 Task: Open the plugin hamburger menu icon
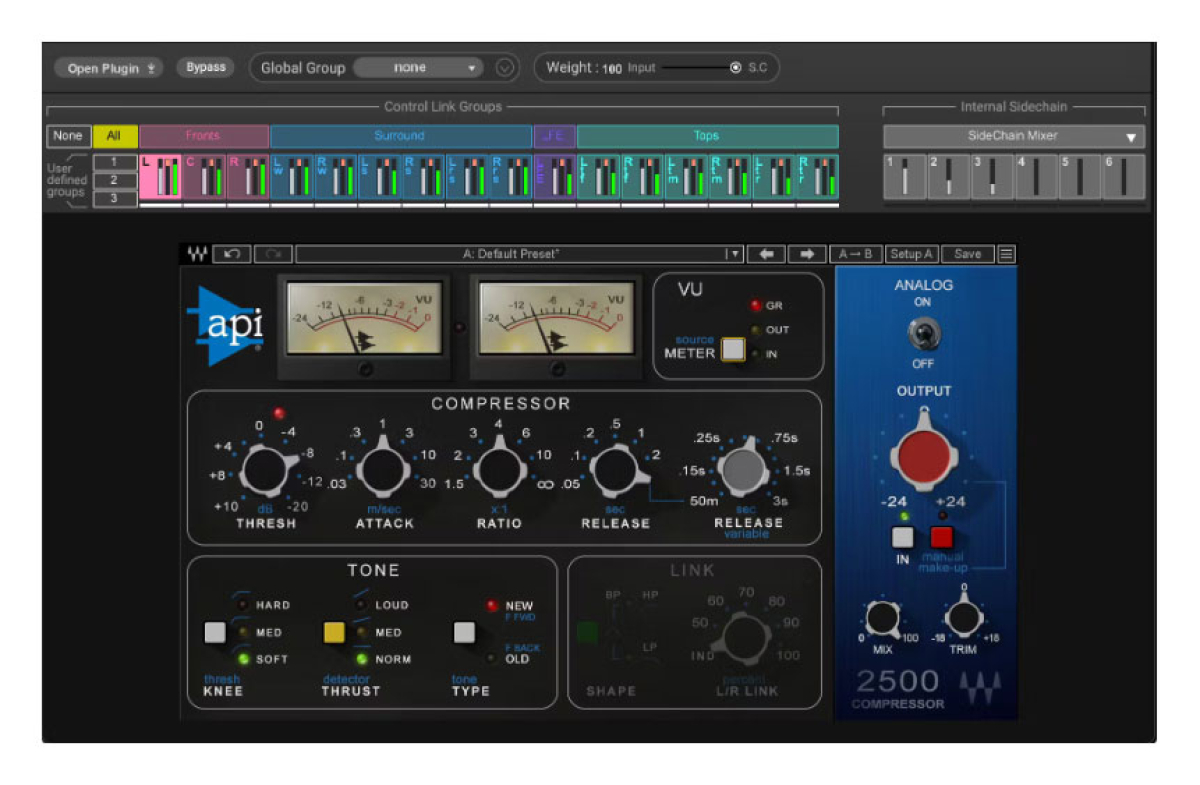pyautogui.click(x=1006, y=254)
